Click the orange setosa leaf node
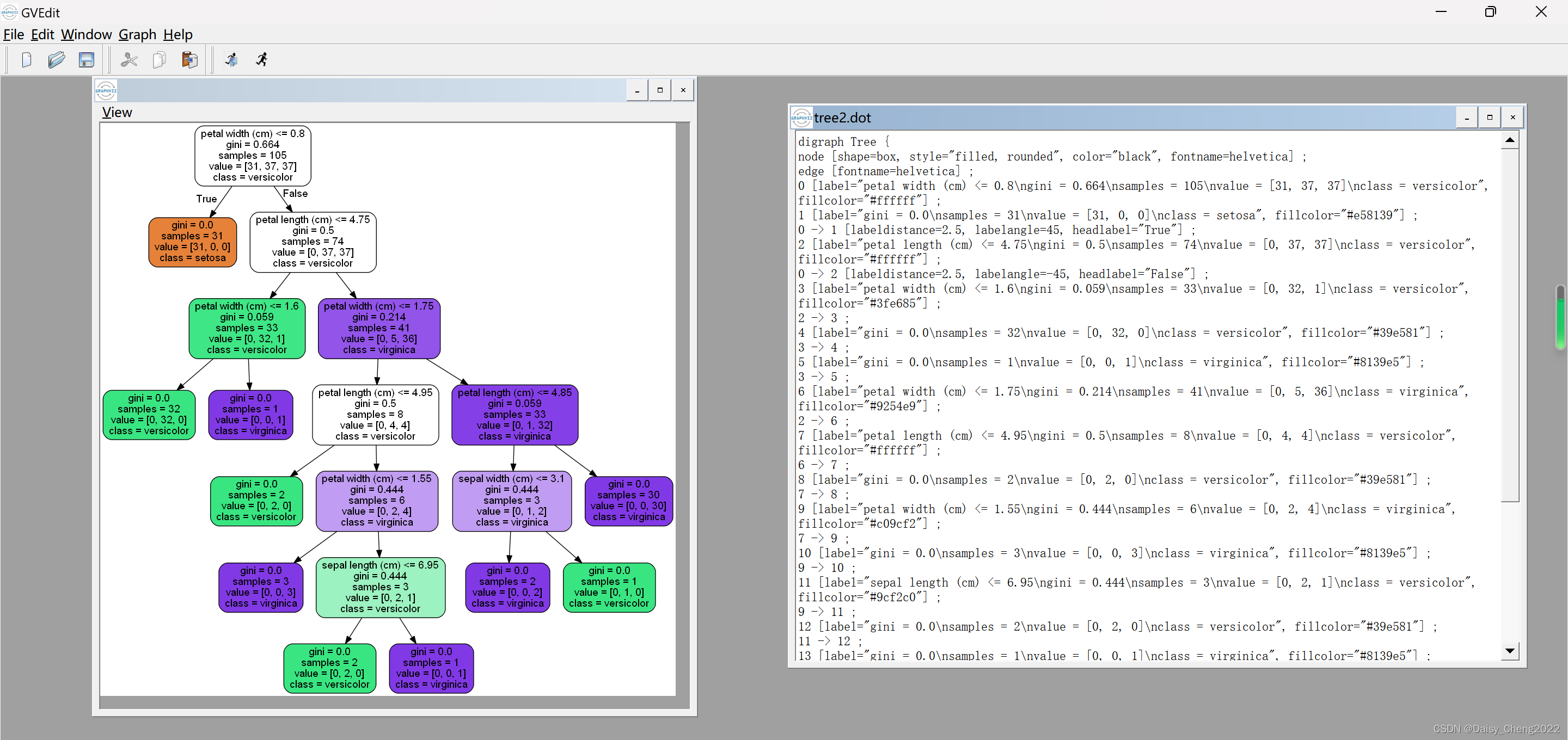Viewport: 1568px width, 740px height. pyautogui.click(x=193, y=242)
